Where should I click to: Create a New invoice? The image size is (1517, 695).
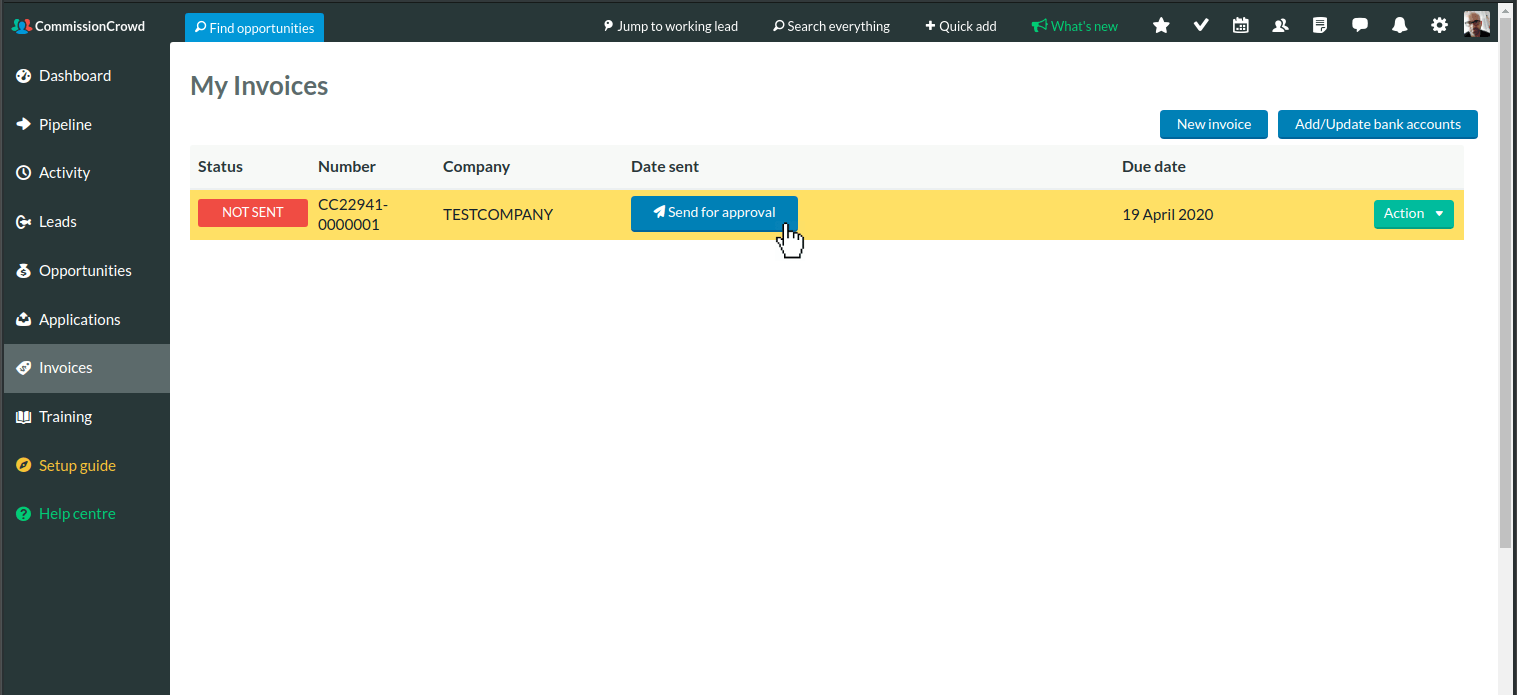coord(1213,125)
